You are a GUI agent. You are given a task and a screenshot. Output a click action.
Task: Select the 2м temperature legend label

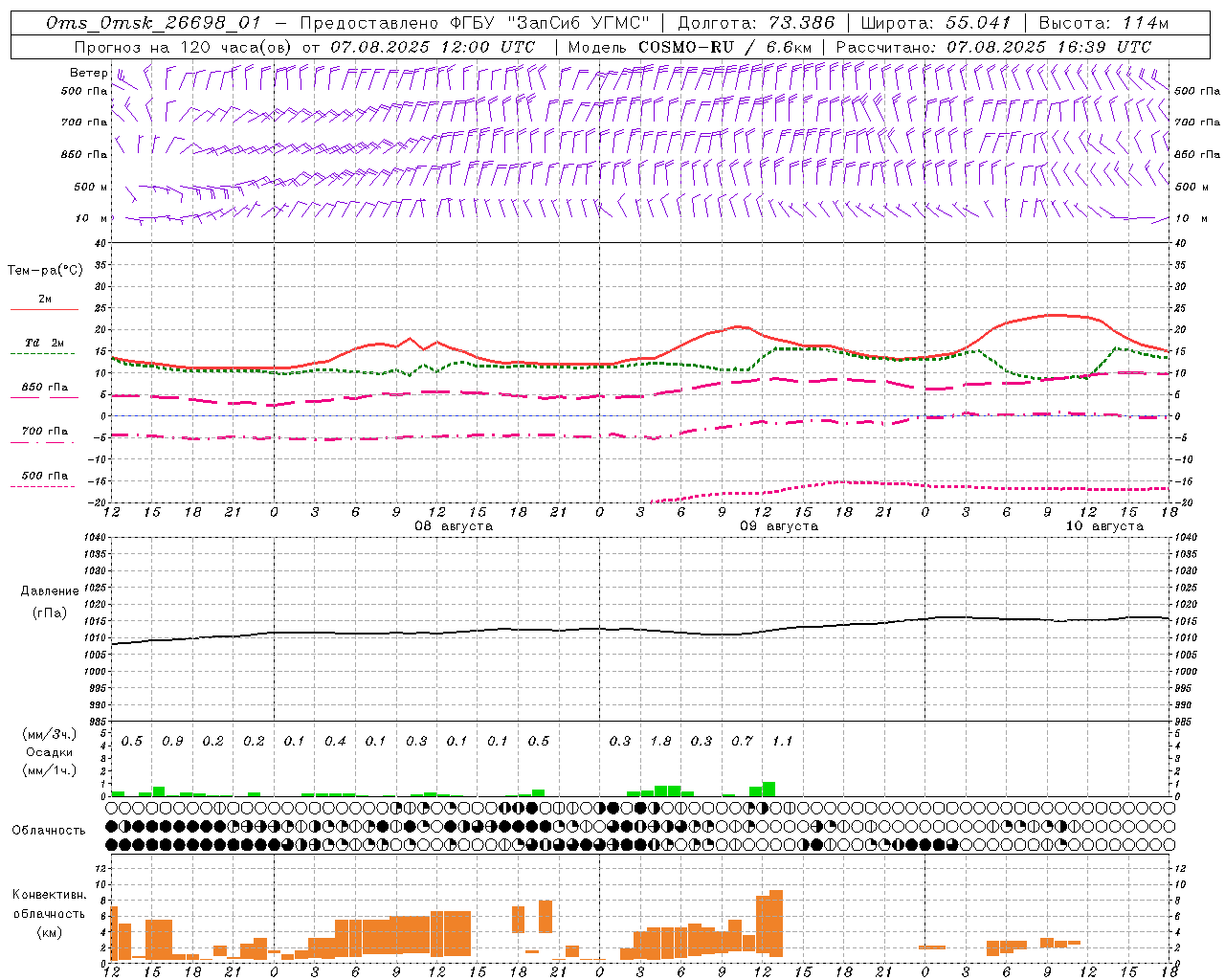pyautogui.click(x=45, y=299)
